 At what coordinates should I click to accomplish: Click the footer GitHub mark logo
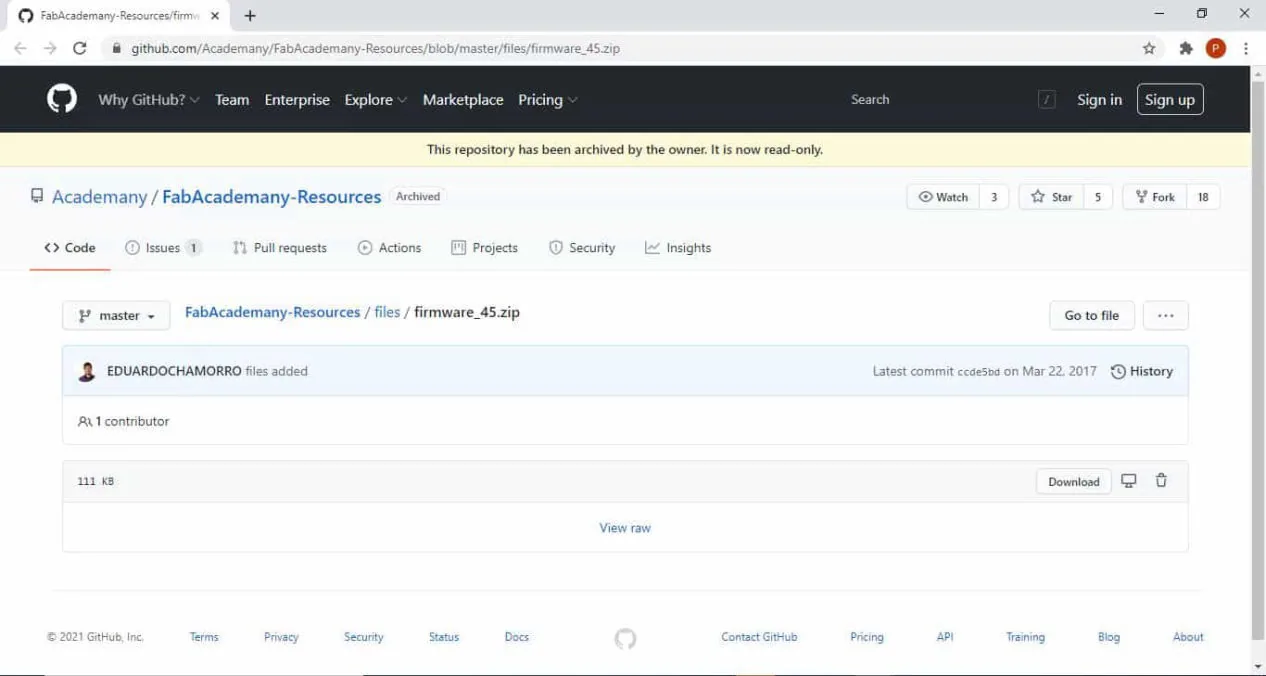625,638
